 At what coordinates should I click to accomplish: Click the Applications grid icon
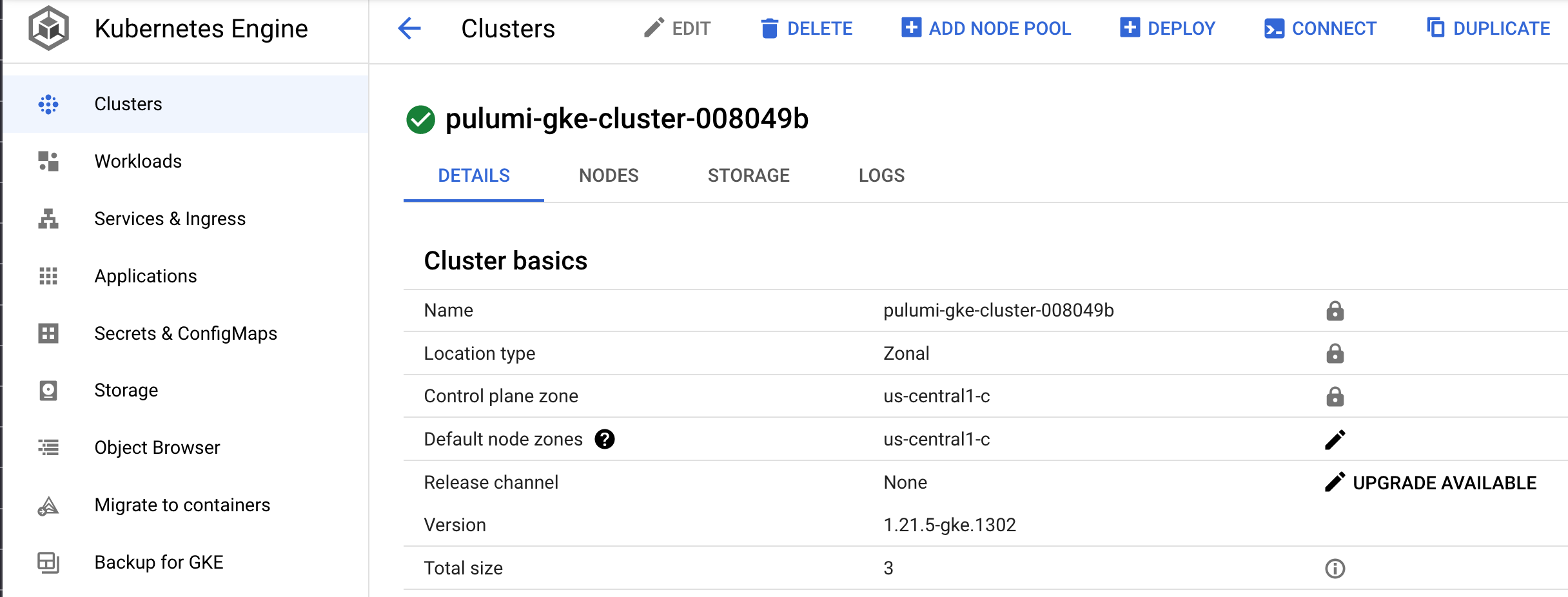point(48,276)
